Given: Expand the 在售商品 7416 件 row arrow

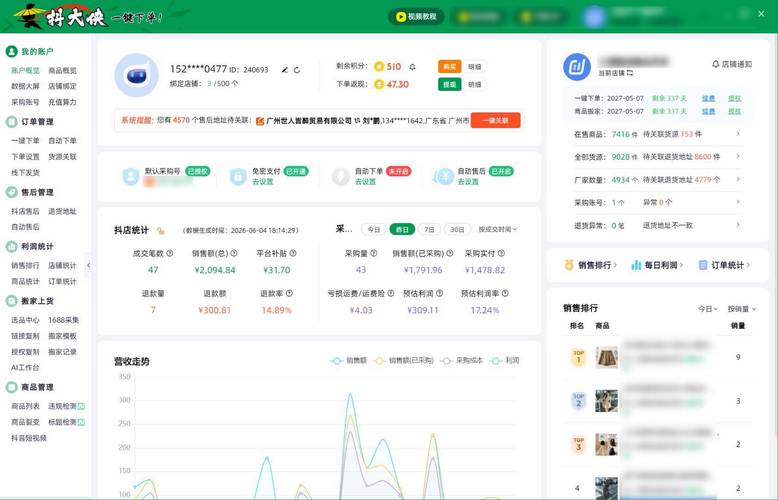Looking at the screenshot, I should [x=738, y=133].
